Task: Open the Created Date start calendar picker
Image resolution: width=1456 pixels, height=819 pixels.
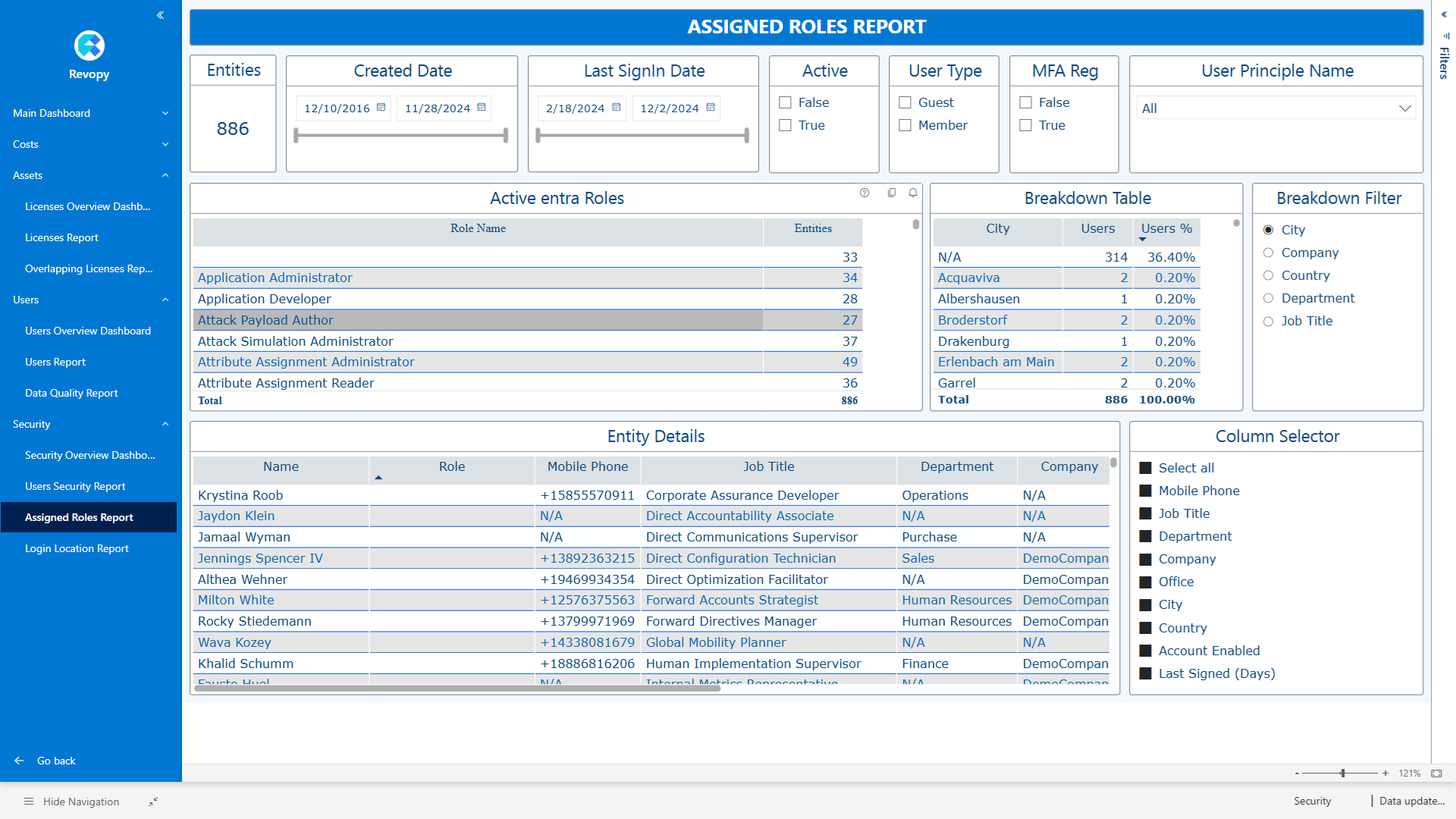Action: (x=381, y=108)
